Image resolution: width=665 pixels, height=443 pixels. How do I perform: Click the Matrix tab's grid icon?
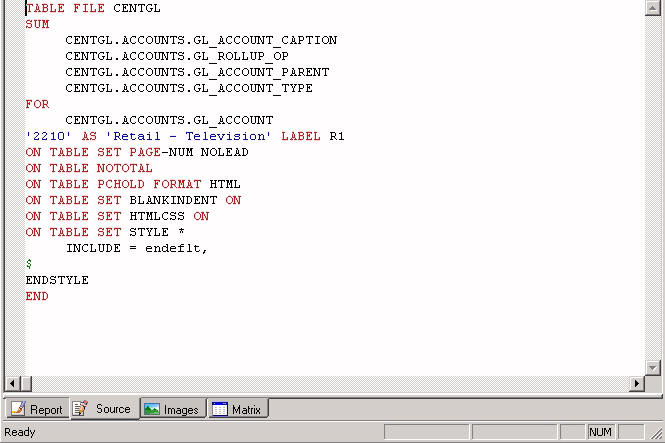(x=220, y=409)
